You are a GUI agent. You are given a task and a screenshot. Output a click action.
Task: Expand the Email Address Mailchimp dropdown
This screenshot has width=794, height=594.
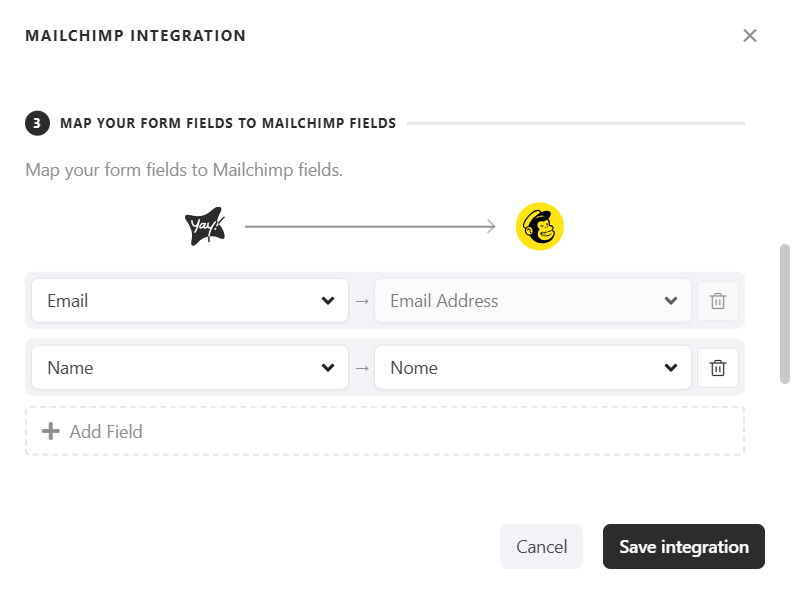[x=532, y=301]
